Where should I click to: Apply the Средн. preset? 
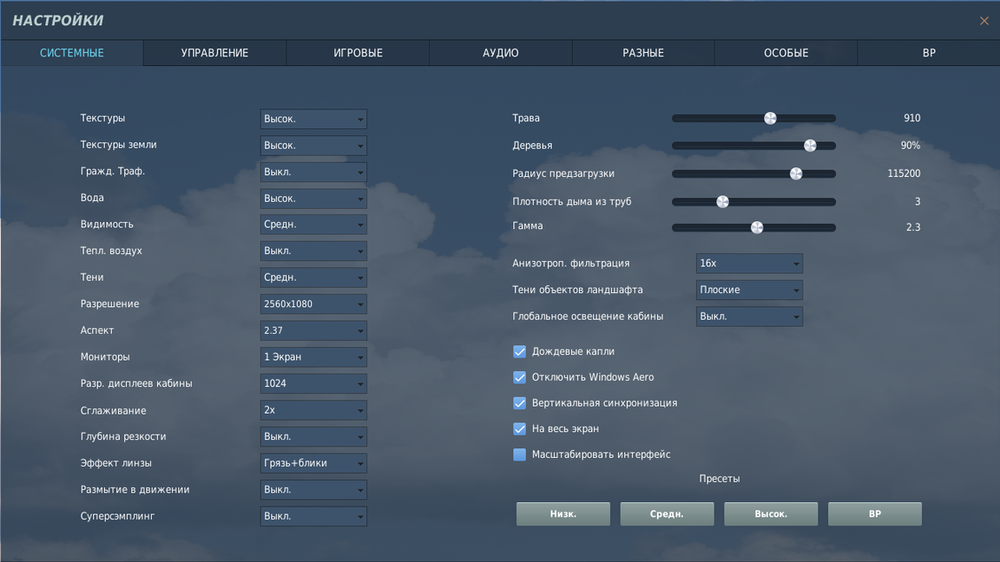point(667,514)
